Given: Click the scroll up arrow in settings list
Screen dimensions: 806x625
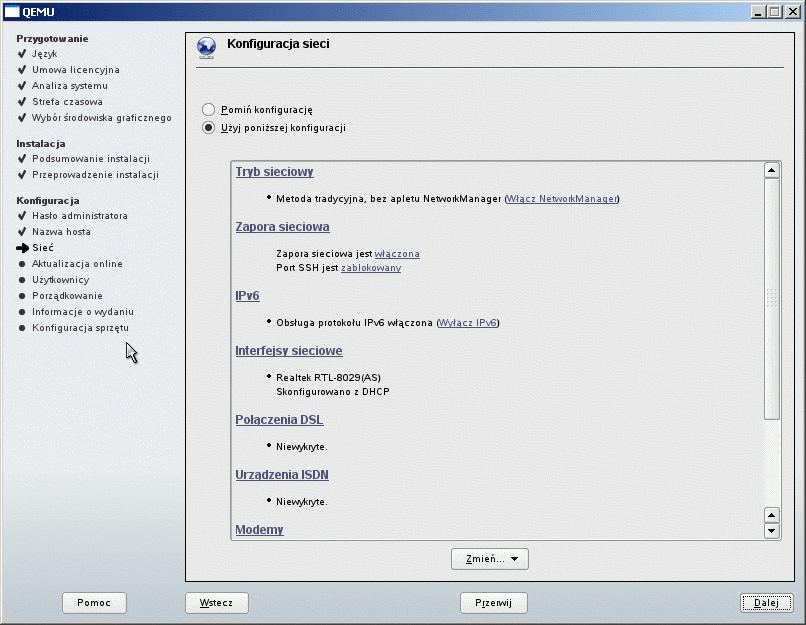Looking at the screenshot, I should point(771,171).
